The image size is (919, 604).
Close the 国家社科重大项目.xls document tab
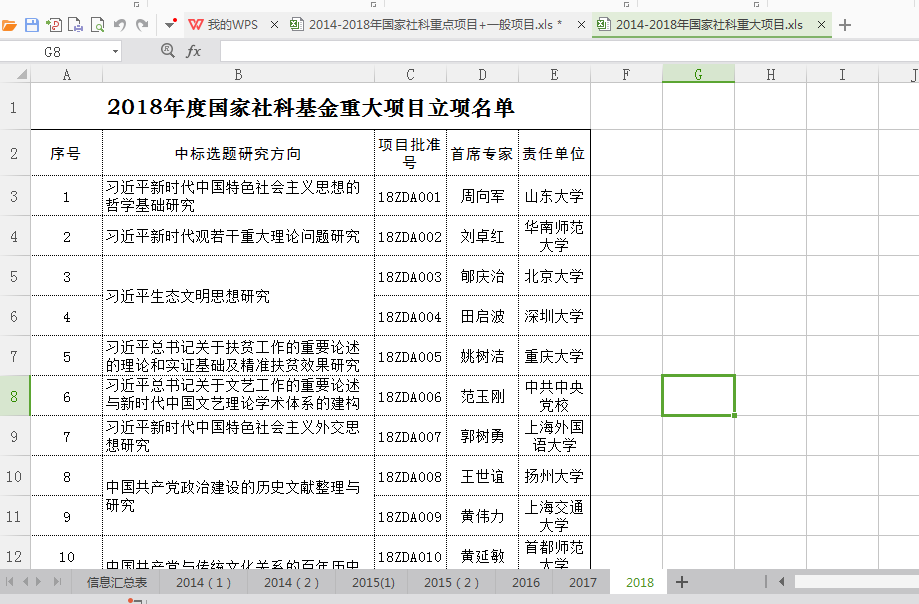821,25
